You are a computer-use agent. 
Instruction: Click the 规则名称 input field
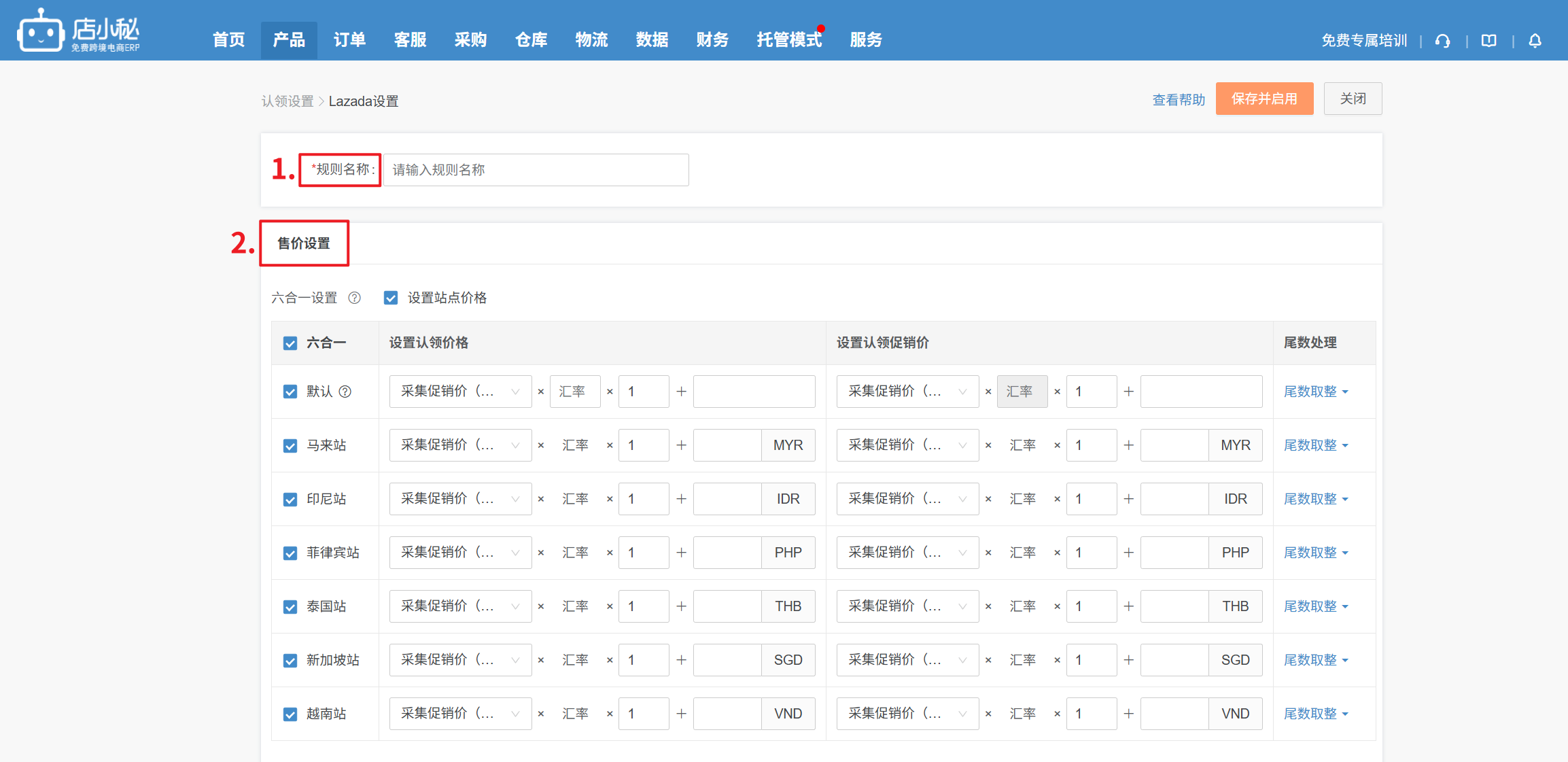tap(536, 170)
